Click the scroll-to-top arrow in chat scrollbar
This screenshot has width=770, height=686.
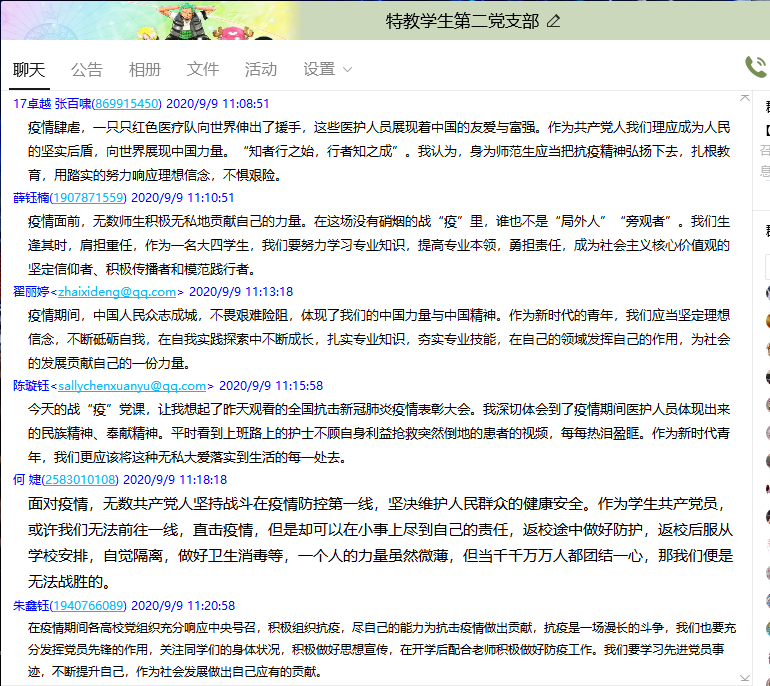(x=743, y=98)
